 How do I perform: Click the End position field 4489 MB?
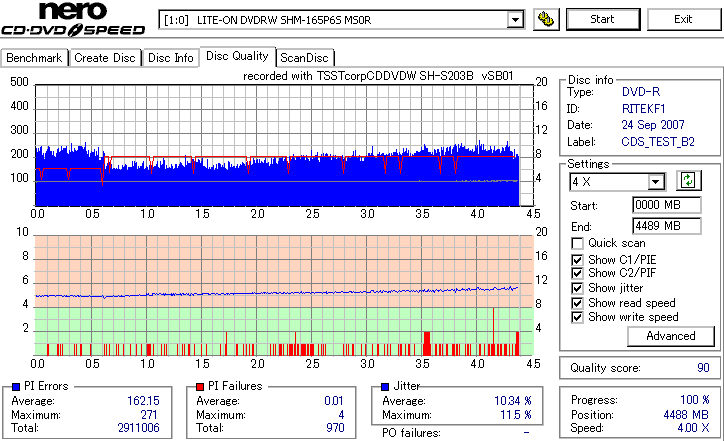click(666, 226)
